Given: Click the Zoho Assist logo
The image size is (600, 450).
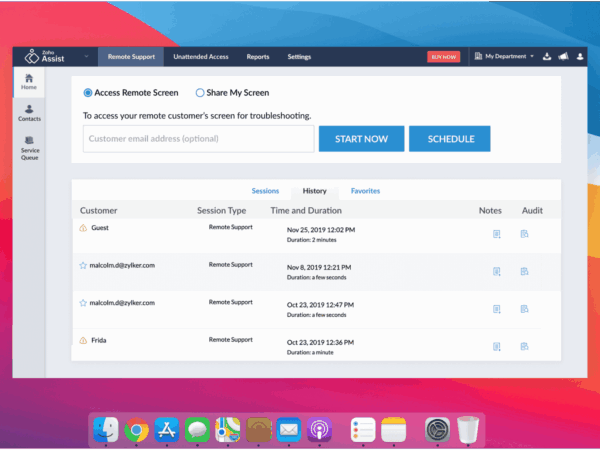Looking at the screenshot, I should (44, 56).
